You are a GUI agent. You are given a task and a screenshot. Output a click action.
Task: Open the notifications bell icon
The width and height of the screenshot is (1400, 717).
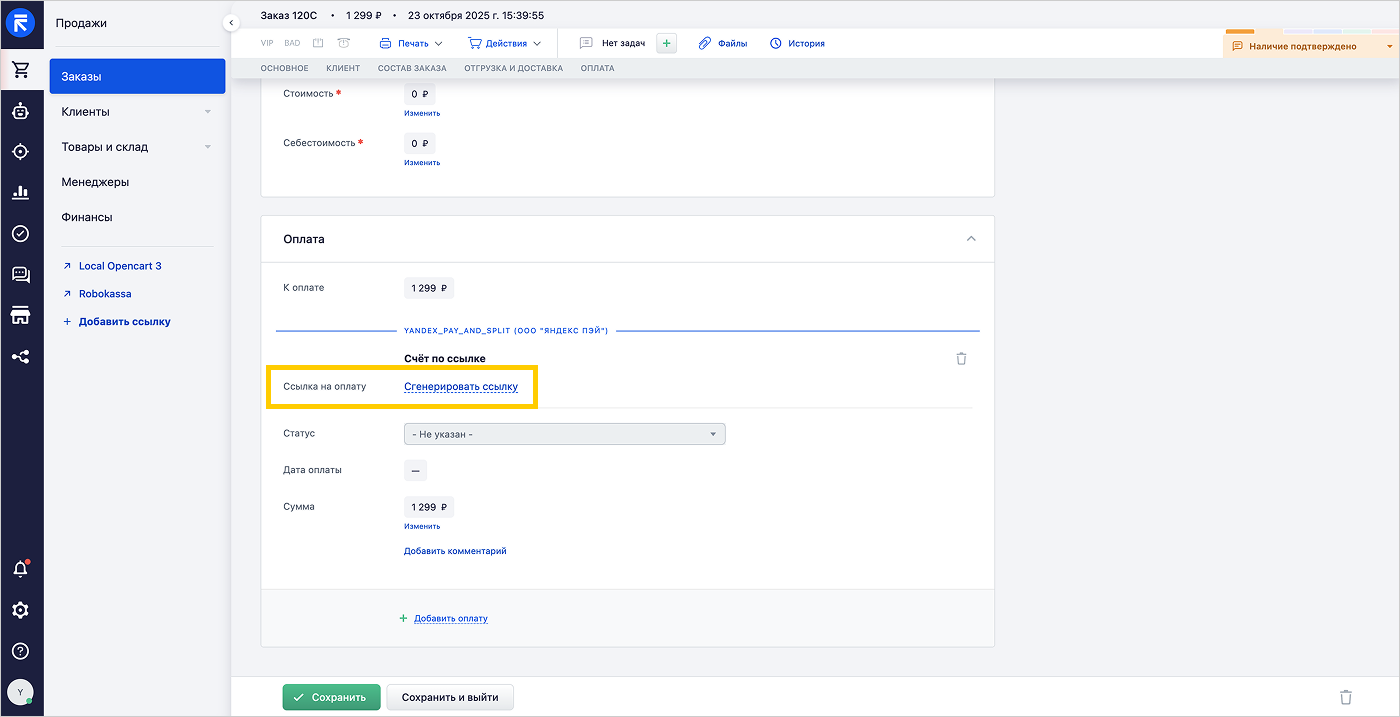(20, 569)
